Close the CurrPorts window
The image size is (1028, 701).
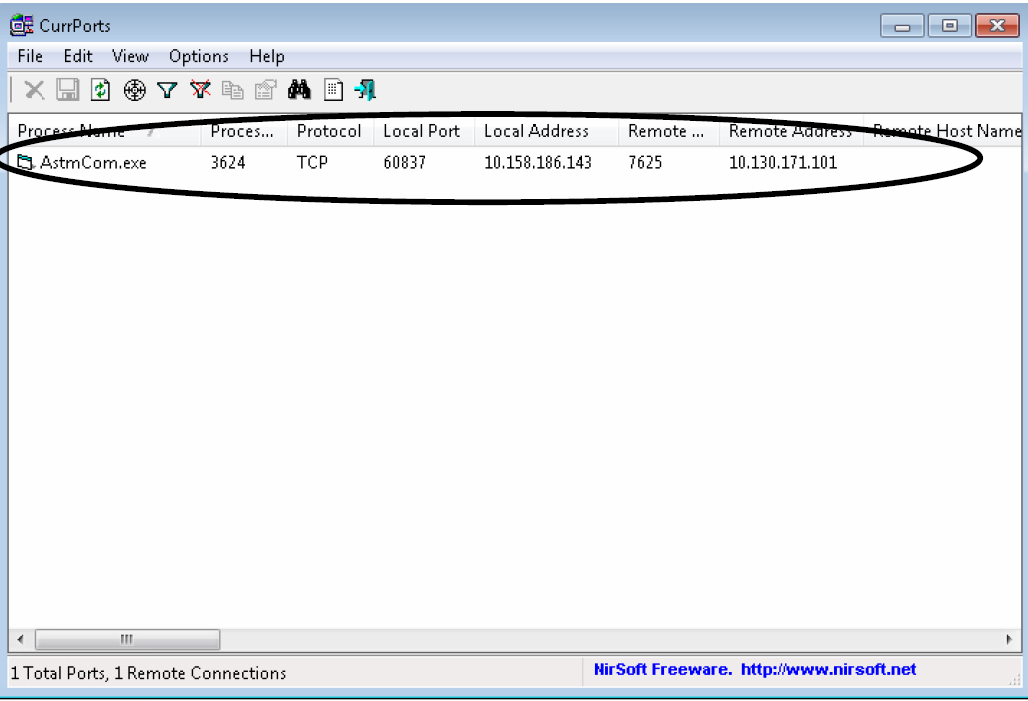(x=997, y=26)
